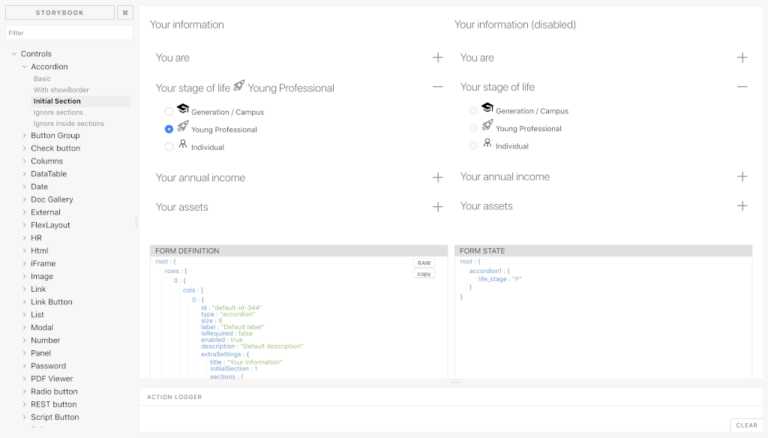Click the rocket icon beside the Young Professional option in the left form
768x438 pixels.
pos(183,126)
